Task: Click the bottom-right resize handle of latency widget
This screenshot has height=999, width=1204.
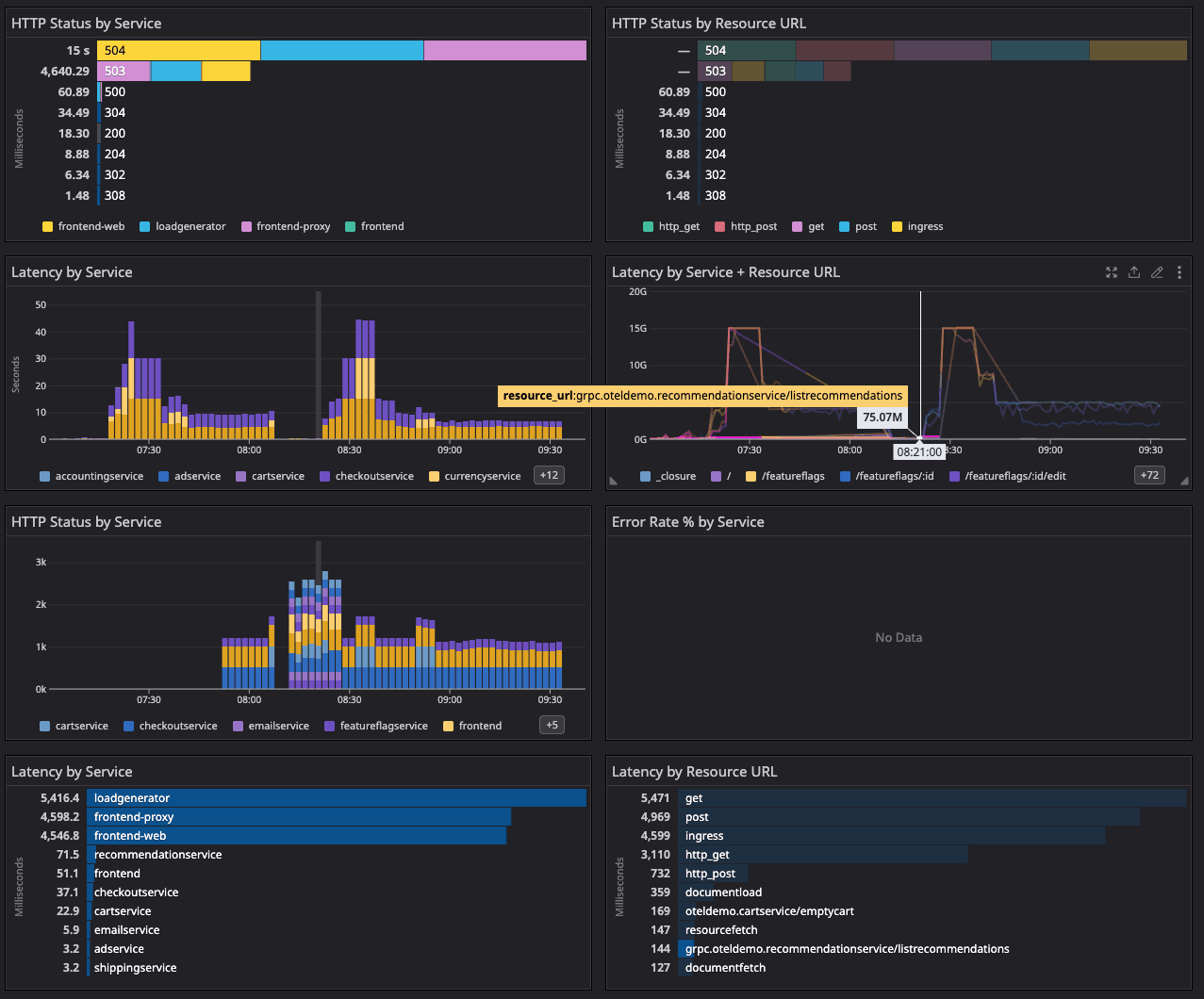Action: point(1184,481)
